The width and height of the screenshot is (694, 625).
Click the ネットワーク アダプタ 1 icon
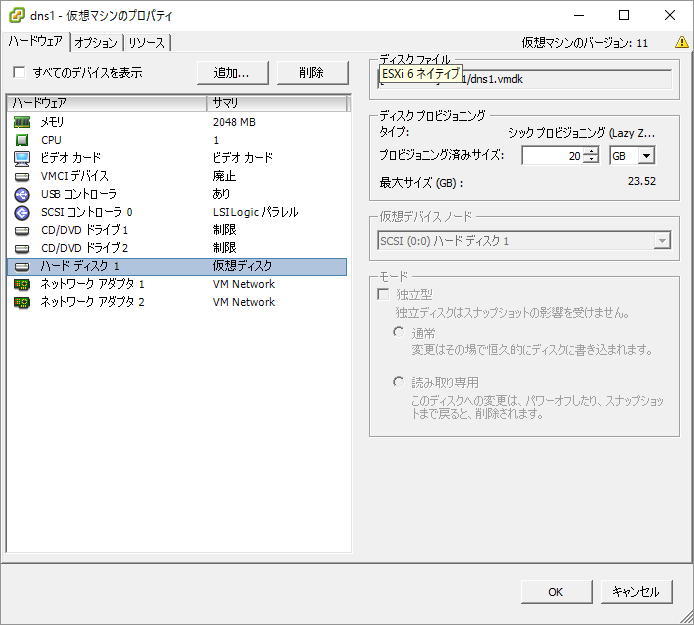pos(22,284)
